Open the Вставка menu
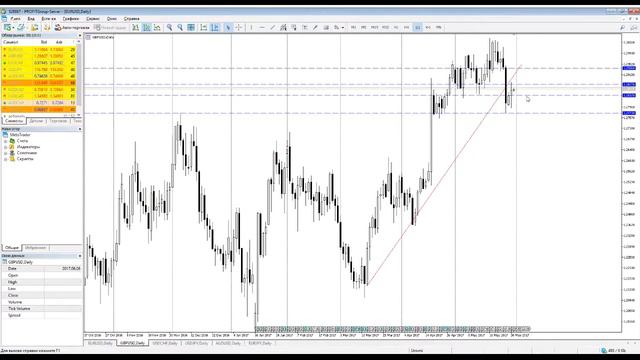640x360 pixels. [49, 19]
